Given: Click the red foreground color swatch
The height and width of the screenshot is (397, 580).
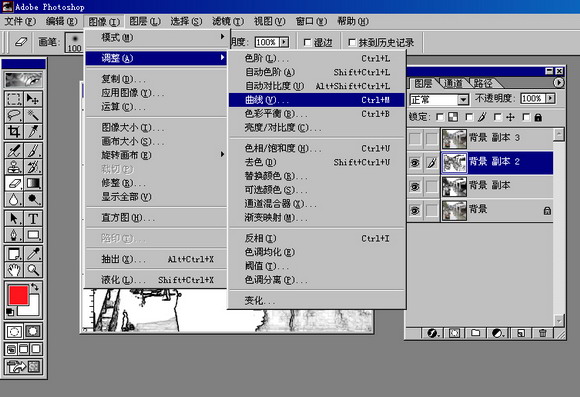Looking at the screenshot, I should pyautogui.click(x=18, y=295).
